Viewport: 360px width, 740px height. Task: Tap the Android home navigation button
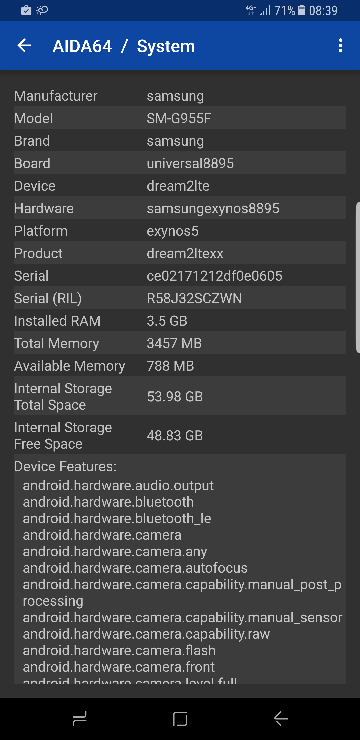coord(180,719)
